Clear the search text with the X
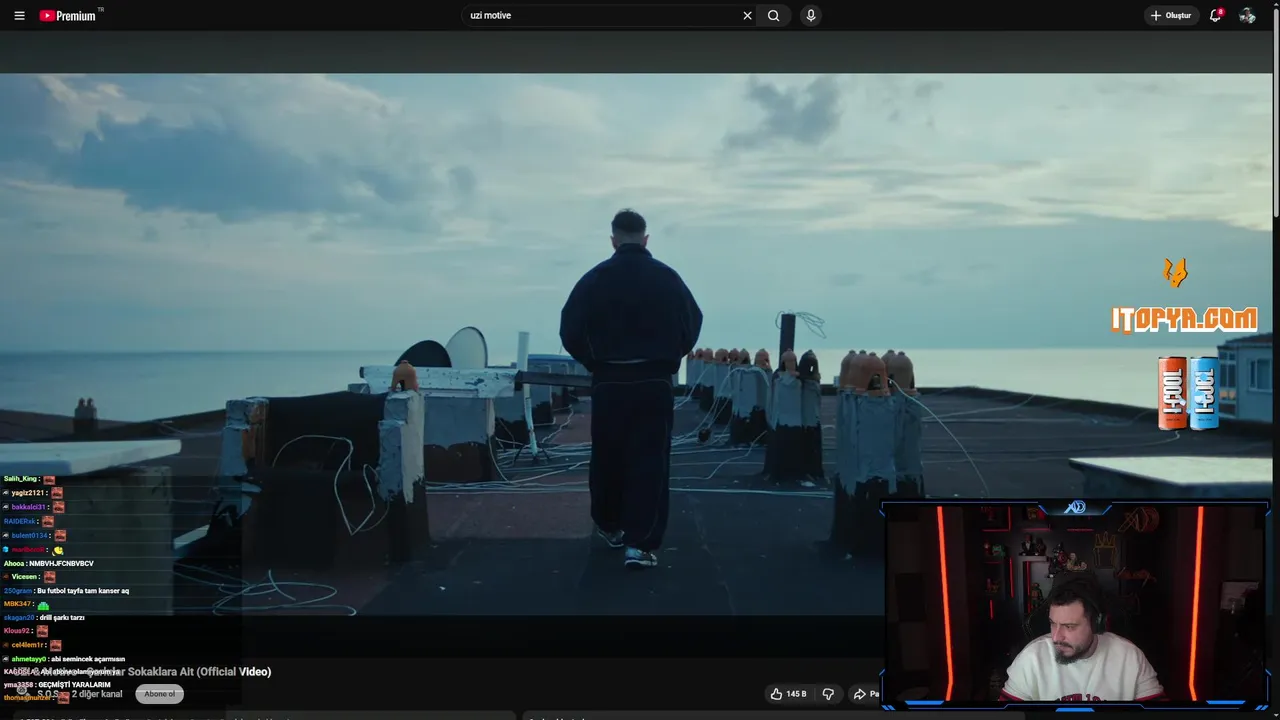The height and width of the screenshot is (720, 1280). click(747, 16)
